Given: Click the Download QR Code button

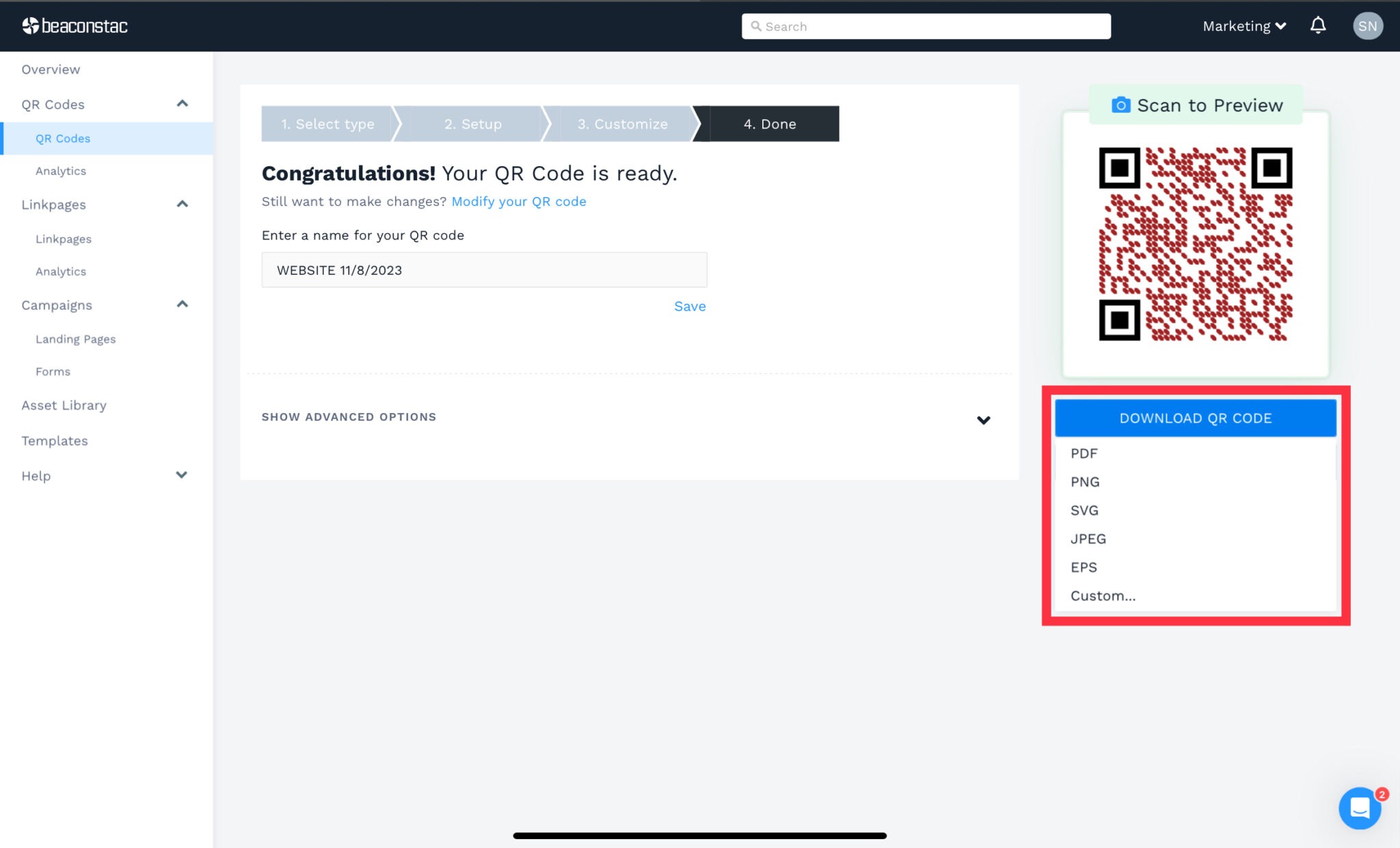Looking at the screenshot, I should [x=1195, y=417].
